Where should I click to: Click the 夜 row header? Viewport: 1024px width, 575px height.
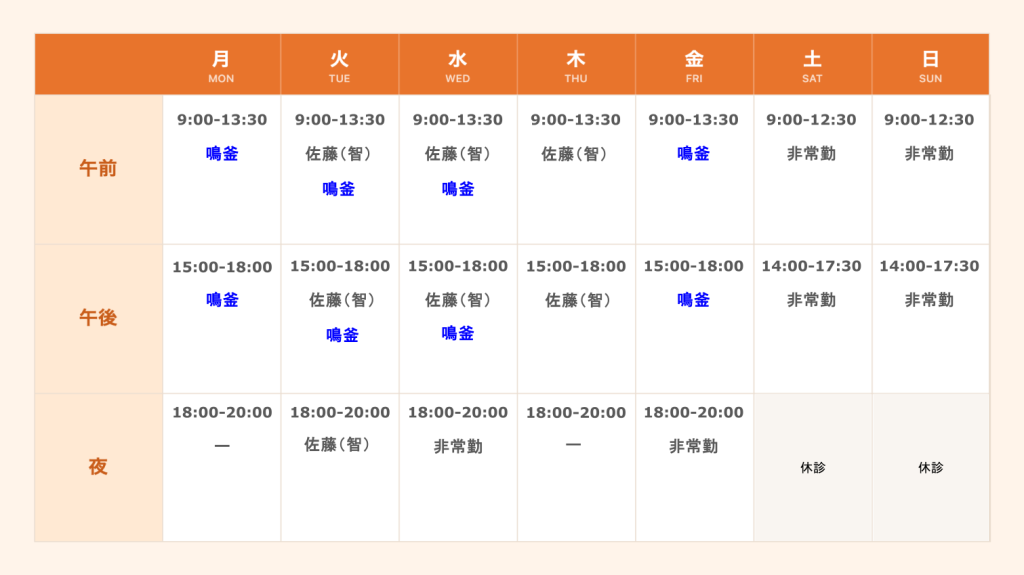(x=99, y=467)
